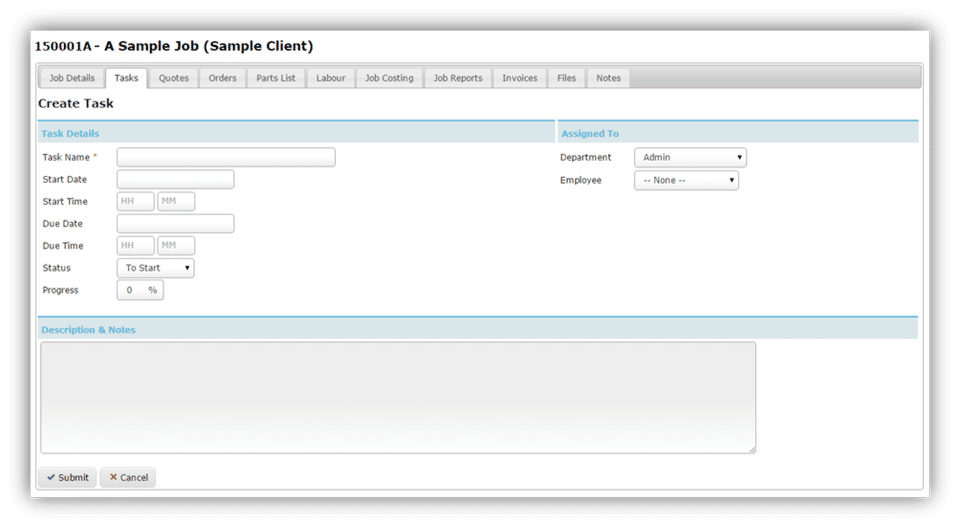
Task: Switch to the Quotes tab
Action: (174, 78)
